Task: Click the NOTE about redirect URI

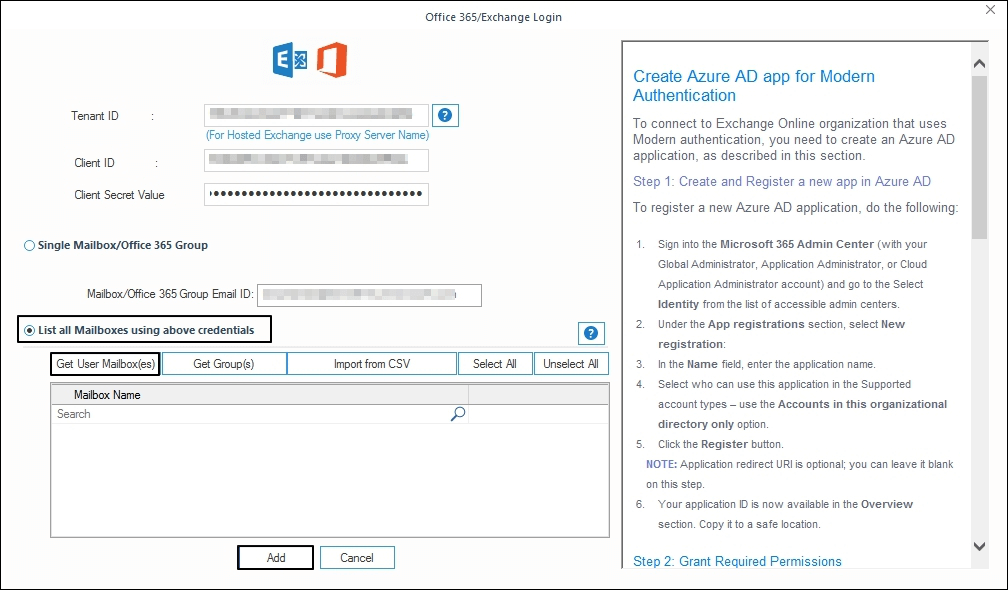Action: pyautogui.click(x=800, y=474)
